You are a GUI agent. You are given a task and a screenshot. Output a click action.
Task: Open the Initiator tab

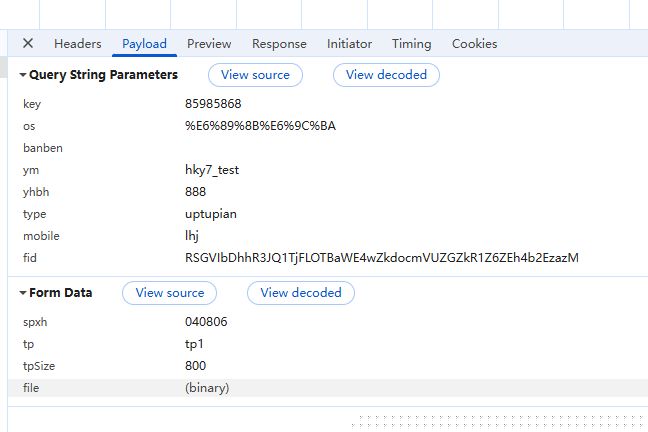click(349, 44)
